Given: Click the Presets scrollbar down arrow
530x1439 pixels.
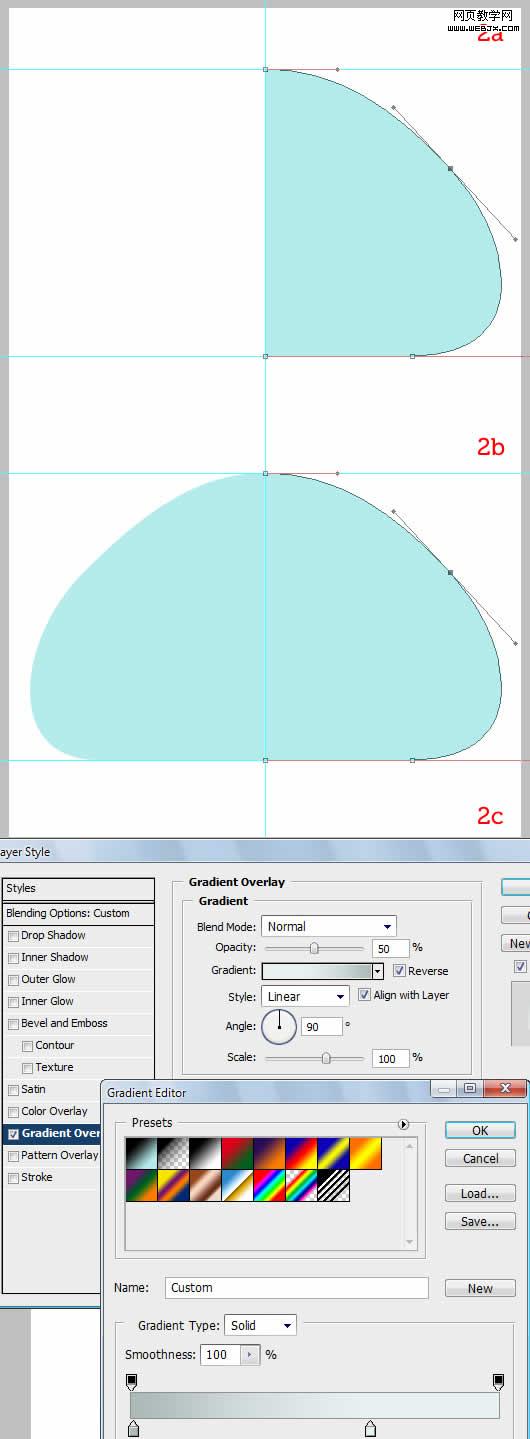Looking at the screenshot, I should (410, 1242).
